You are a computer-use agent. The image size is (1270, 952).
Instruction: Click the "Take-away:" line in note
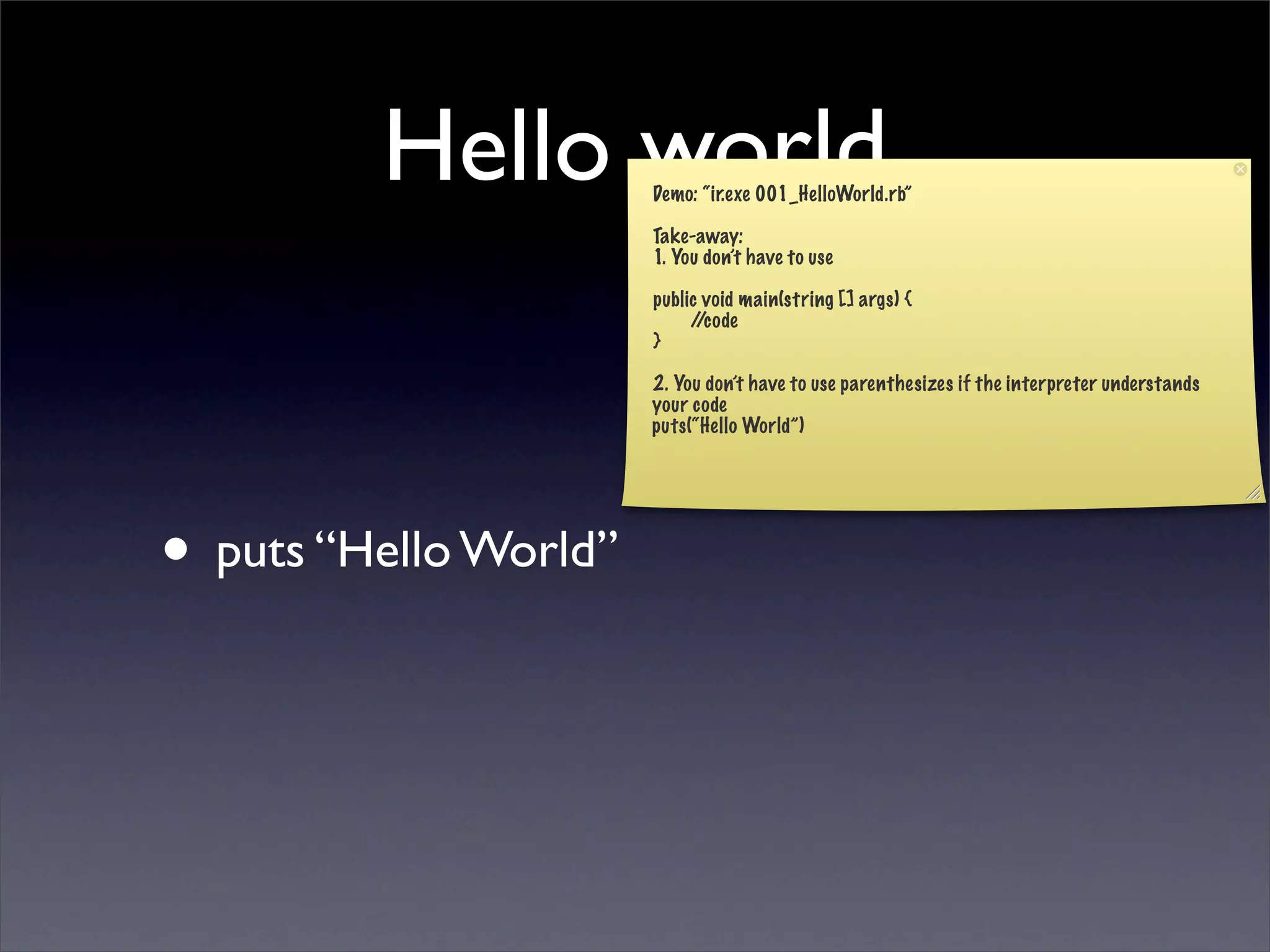click(698, 236)
